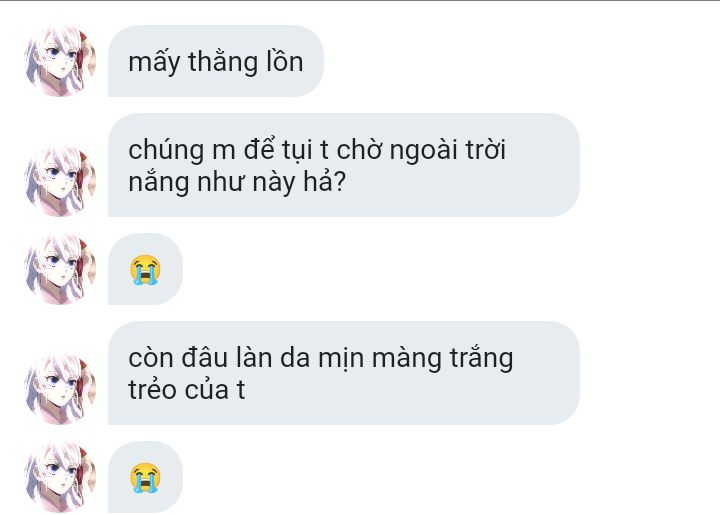Select the "còn đâu làn da mịn màng" bubble

click(x=343, y=373)
